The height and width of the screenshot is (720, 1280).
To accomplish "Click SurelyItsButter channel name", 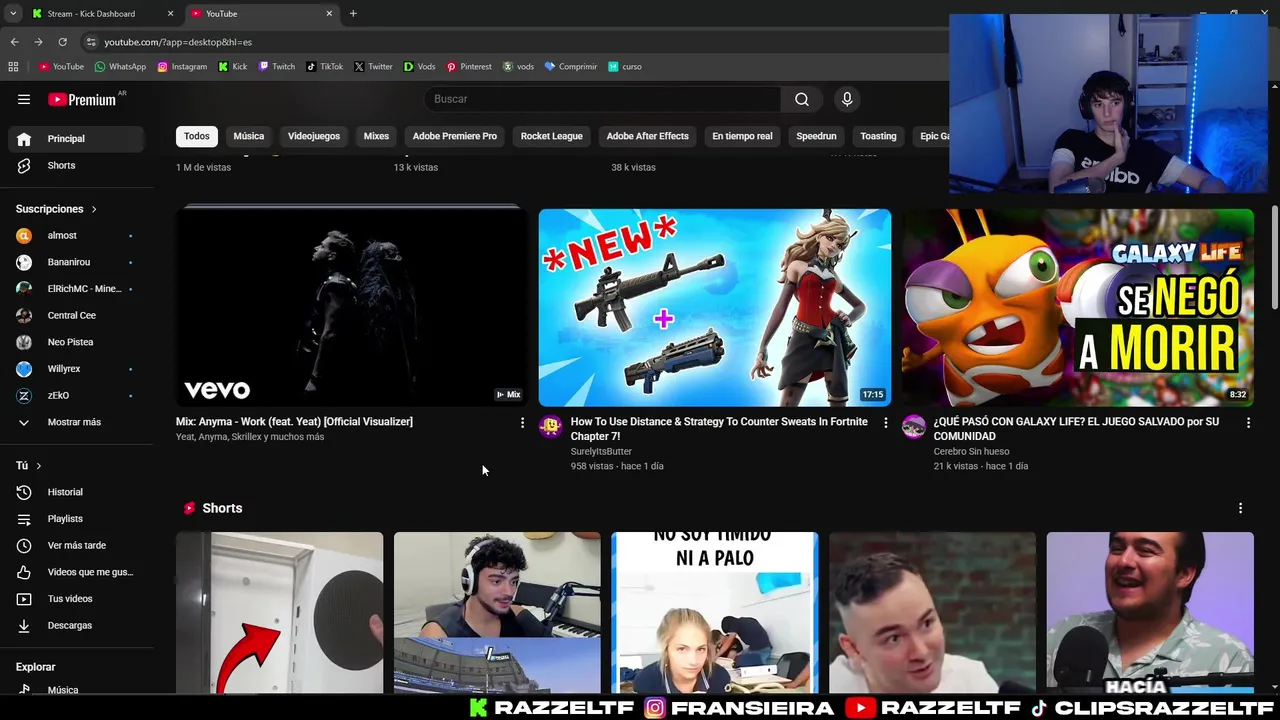I will click(x=601, y=451).
